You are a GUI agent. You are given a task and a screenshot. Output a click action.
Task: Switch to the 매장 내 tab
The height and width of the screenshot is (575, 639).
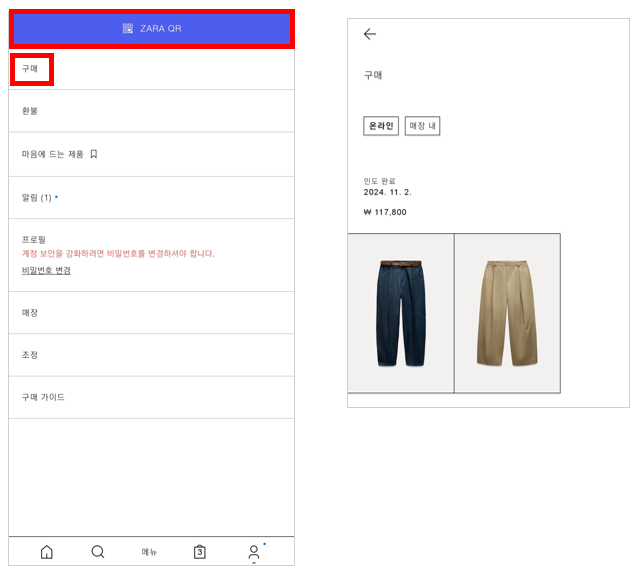[422, 126]
